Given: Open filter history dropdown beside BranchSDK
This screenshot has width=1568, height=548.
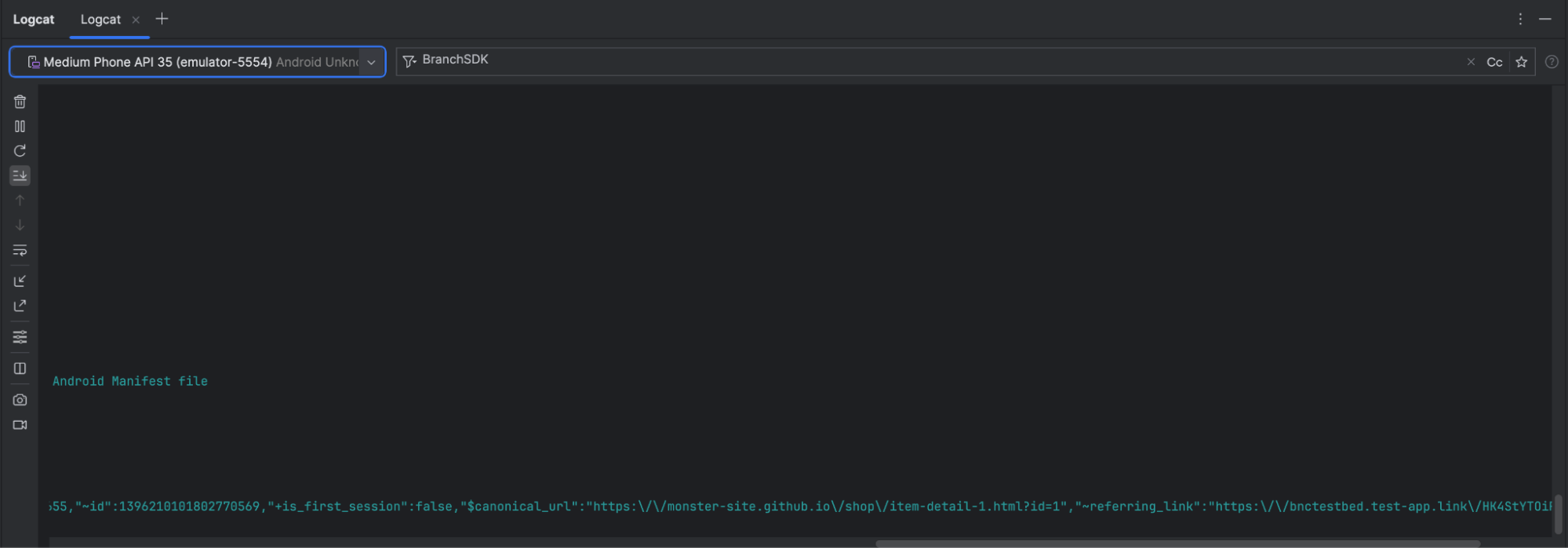Looking at the screenshot, I should click(409, 61).
